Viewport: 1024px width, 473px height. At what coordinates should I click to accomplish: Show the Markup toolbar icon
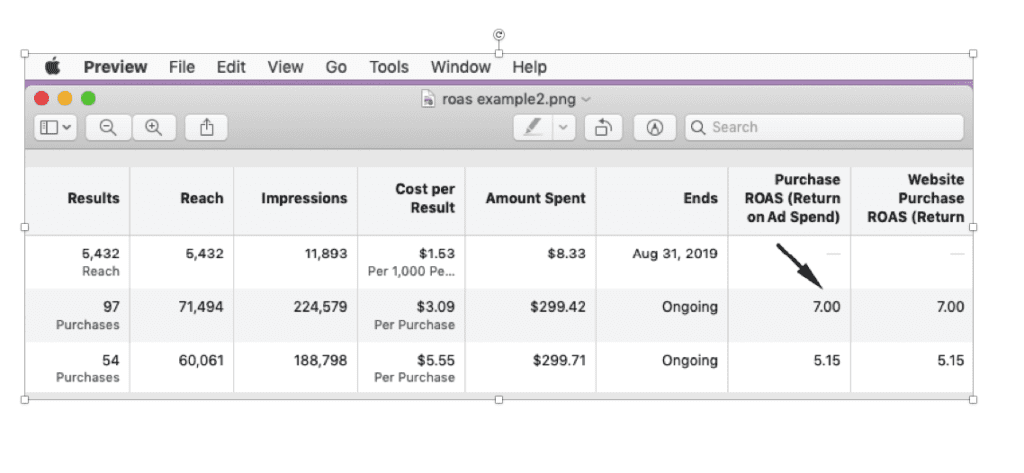click(x=655, y=127)
